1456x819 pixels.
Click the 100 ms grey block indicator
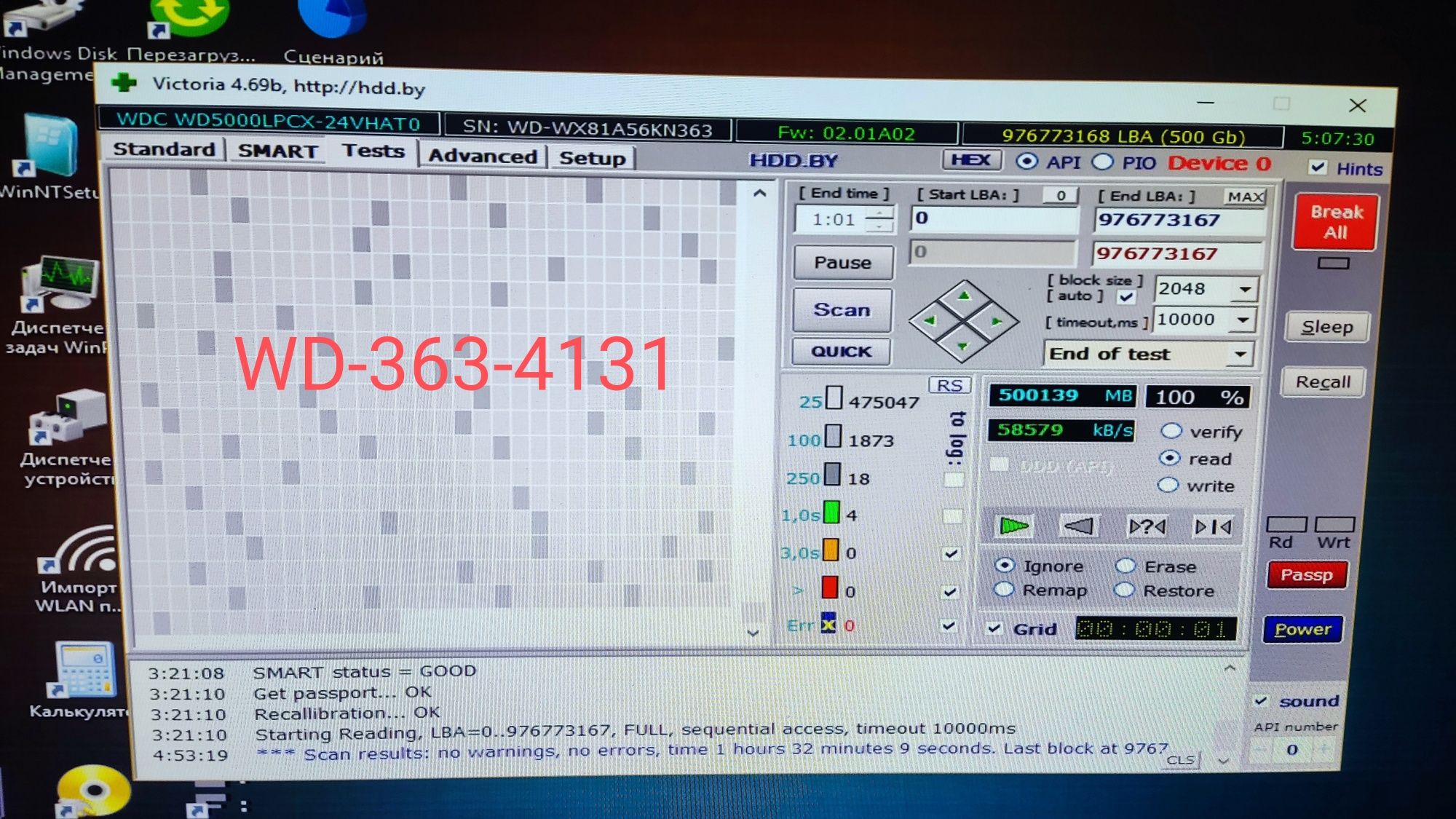tap(834, 437)
